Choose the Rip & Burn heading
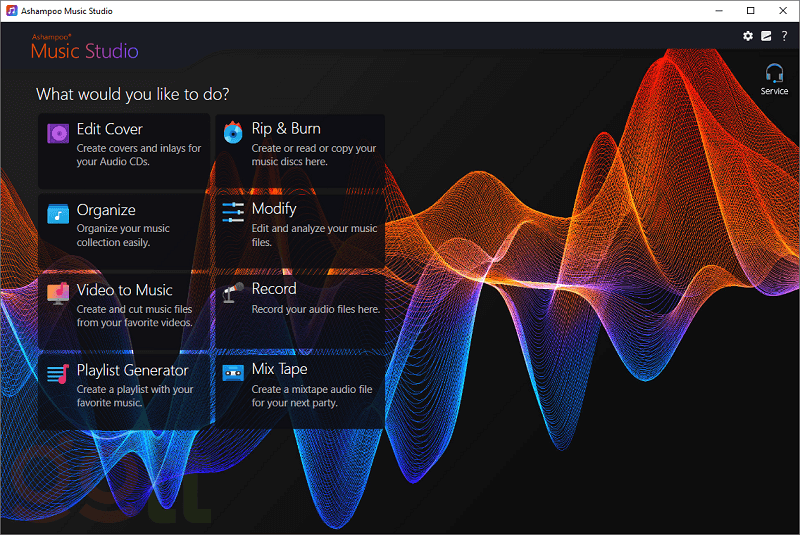Image resolution: width=800 pixels, height=535 pixels. point(286,129)
